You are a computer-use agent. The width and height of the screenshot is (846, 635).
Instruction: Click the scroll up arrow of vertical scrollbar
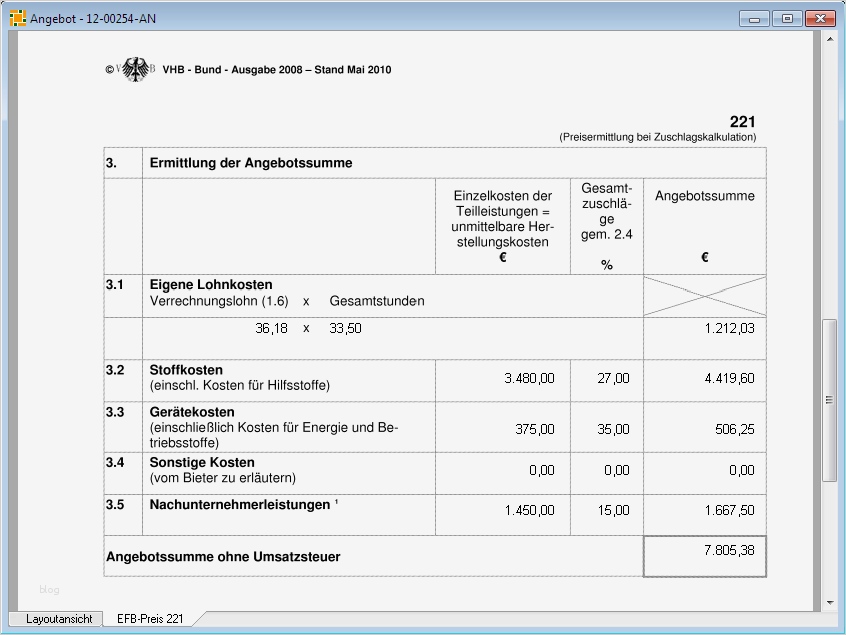[x=830, y=39]
